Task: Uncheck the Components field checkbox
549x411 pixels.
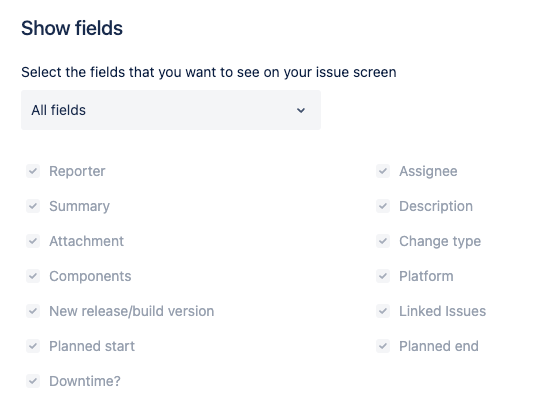Action: point(33,276)
